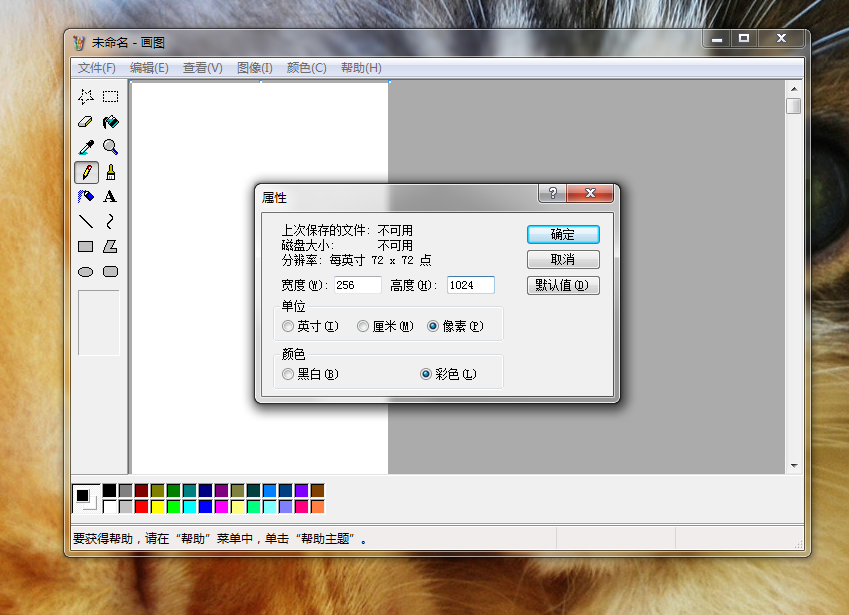Open the 图像(I) menu
This screenshot has width=849, height=615.
pyautogui.click(x=254, y=68)
